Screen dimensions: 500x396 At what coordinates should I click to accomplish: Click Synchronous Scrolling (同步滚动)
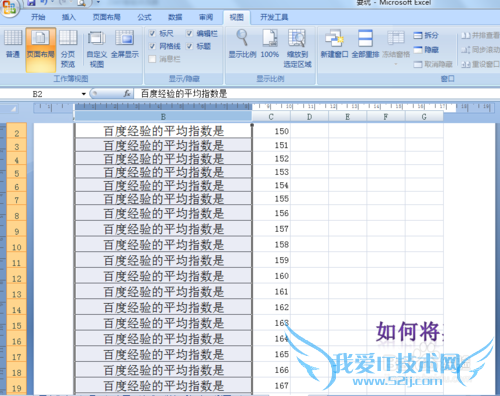[x=480, y=50]
